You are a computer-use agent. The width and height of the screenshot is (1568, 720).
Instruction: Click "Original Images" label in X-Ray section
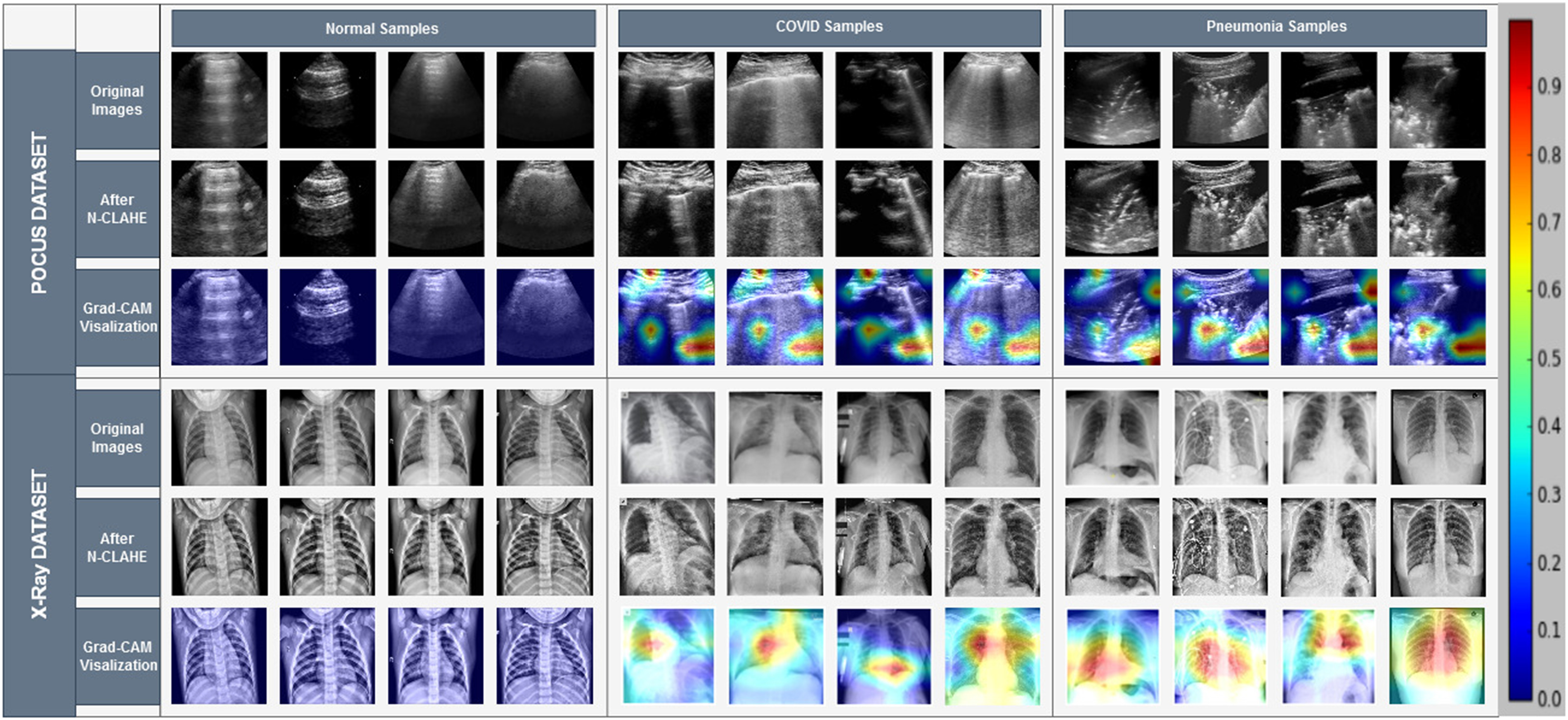coord(117,437)
